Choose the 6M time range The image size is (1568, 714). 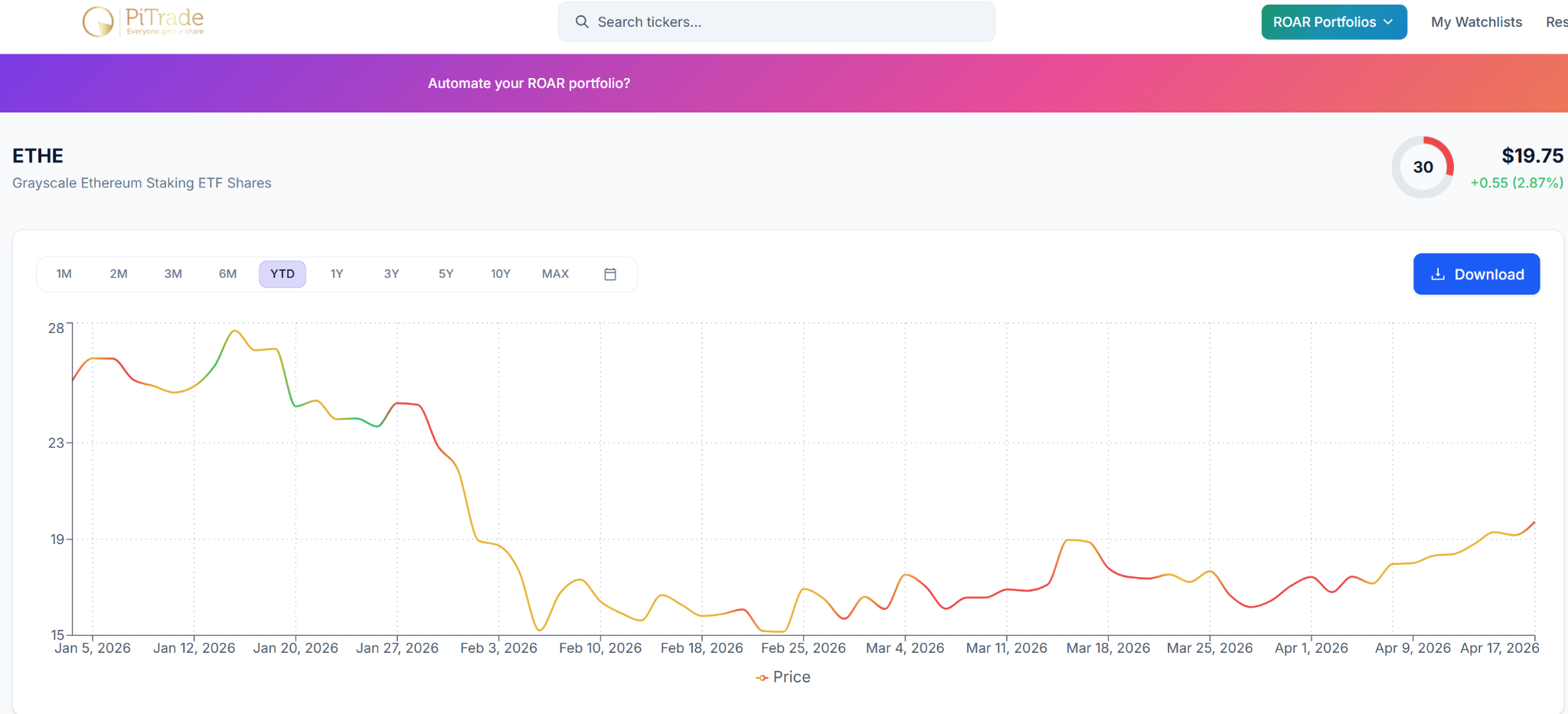[x=227, y=274]
